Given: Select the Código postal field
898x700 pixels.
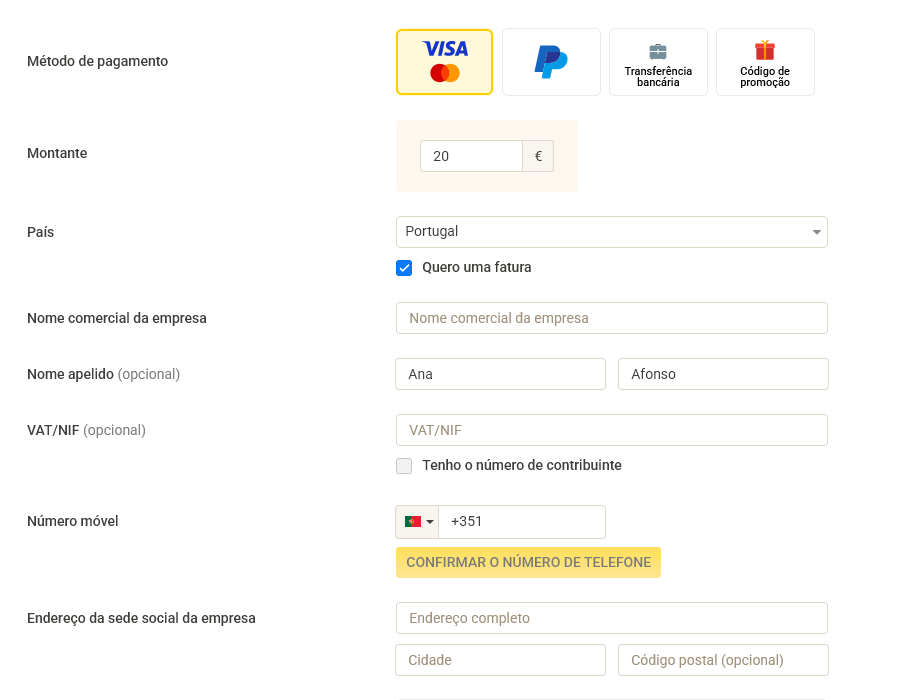Looking at the screenshot, I should [723, 660].
